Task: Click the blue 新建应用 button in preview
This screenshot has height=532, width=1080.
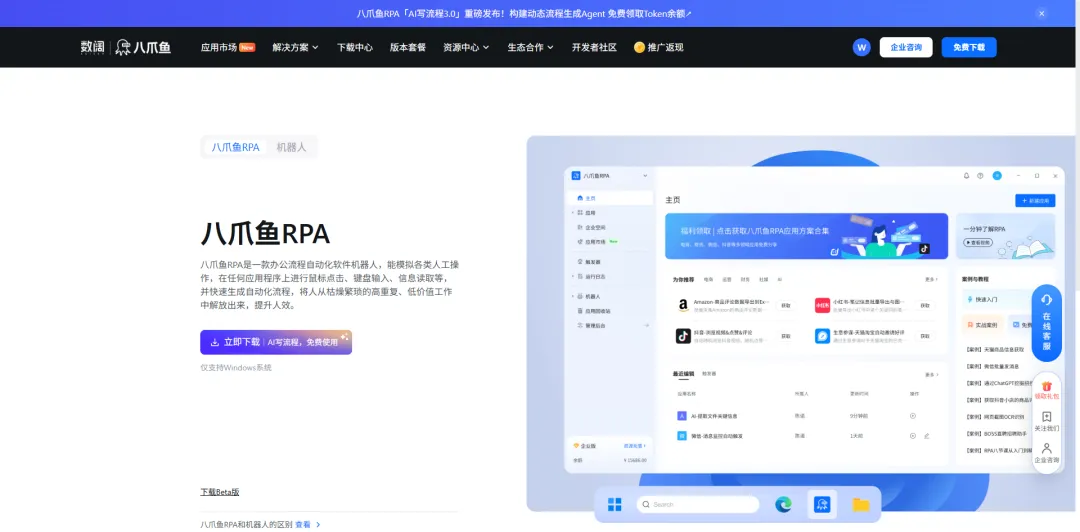Action: (1035, 201)
